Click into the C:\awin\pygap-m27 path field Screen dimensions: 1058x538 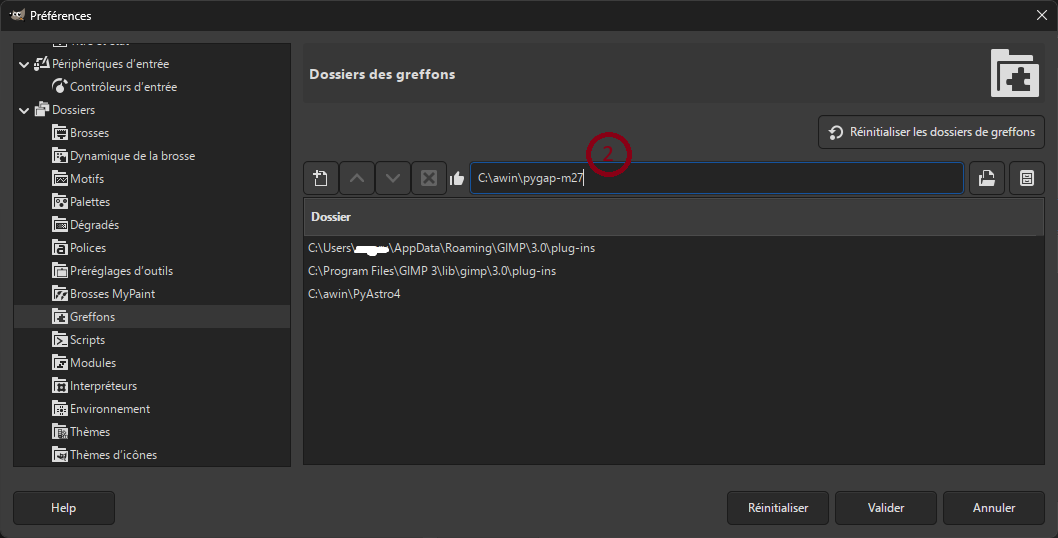point(717,178)
